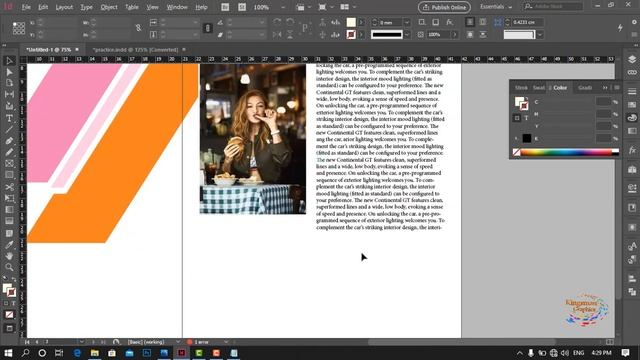Image resolution: width=640 pixels, height=360 pixels.
Task: Toggle formatting affects text in Color panel
Action: pyautogui.click(x=526, y=118)
